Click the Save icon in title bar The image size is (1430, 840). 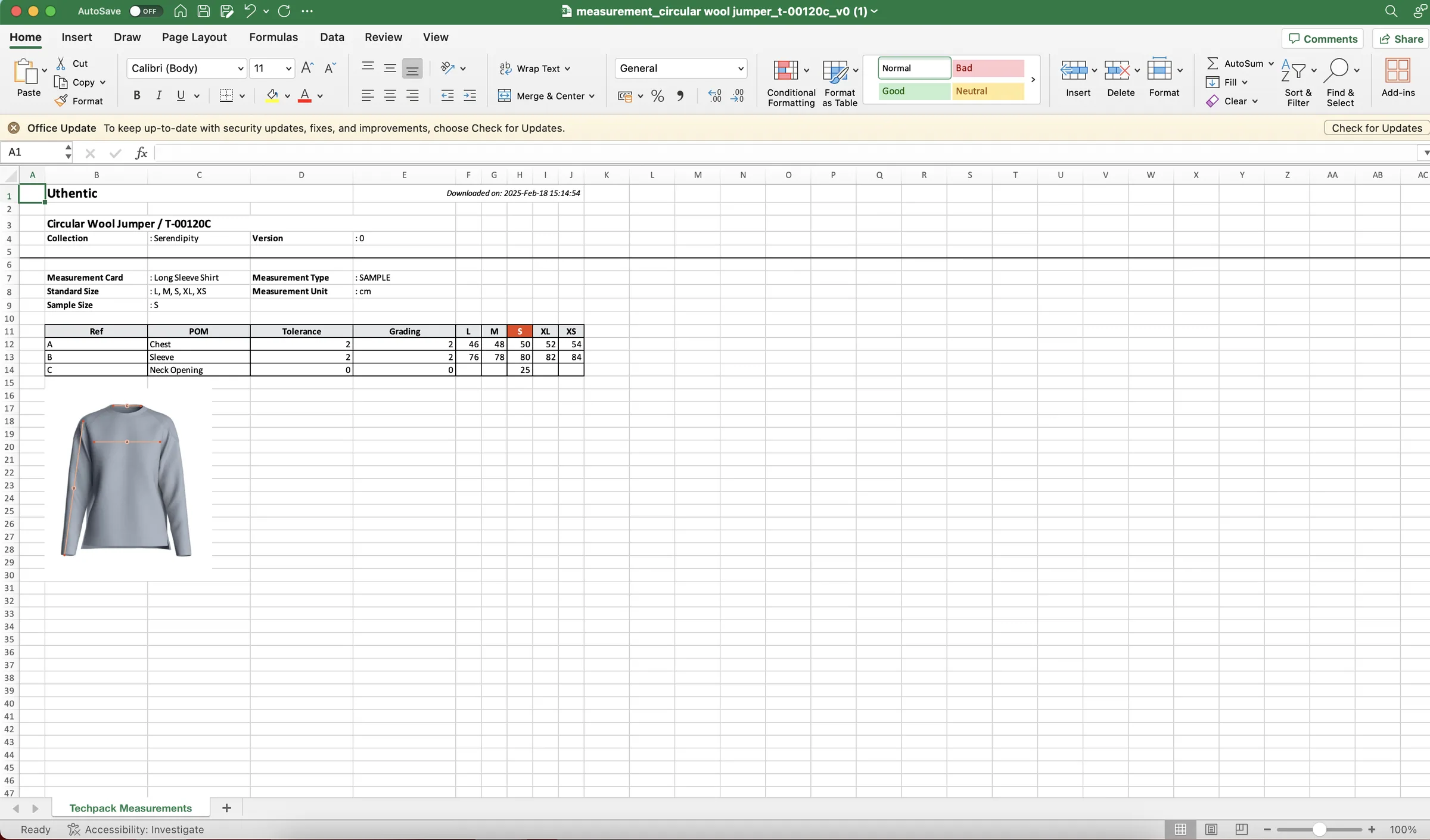203,11
